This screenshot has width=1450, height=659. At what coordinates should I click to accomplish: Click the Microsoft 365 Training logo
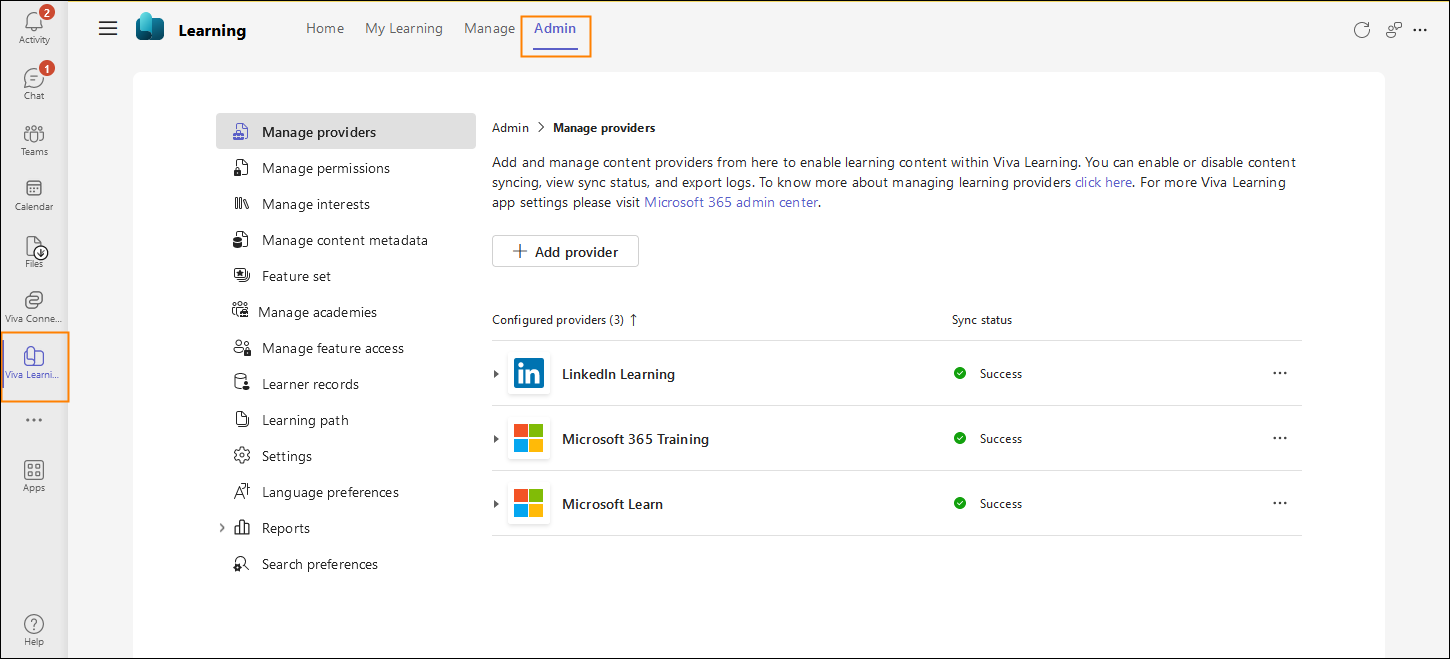pos(528,439)
